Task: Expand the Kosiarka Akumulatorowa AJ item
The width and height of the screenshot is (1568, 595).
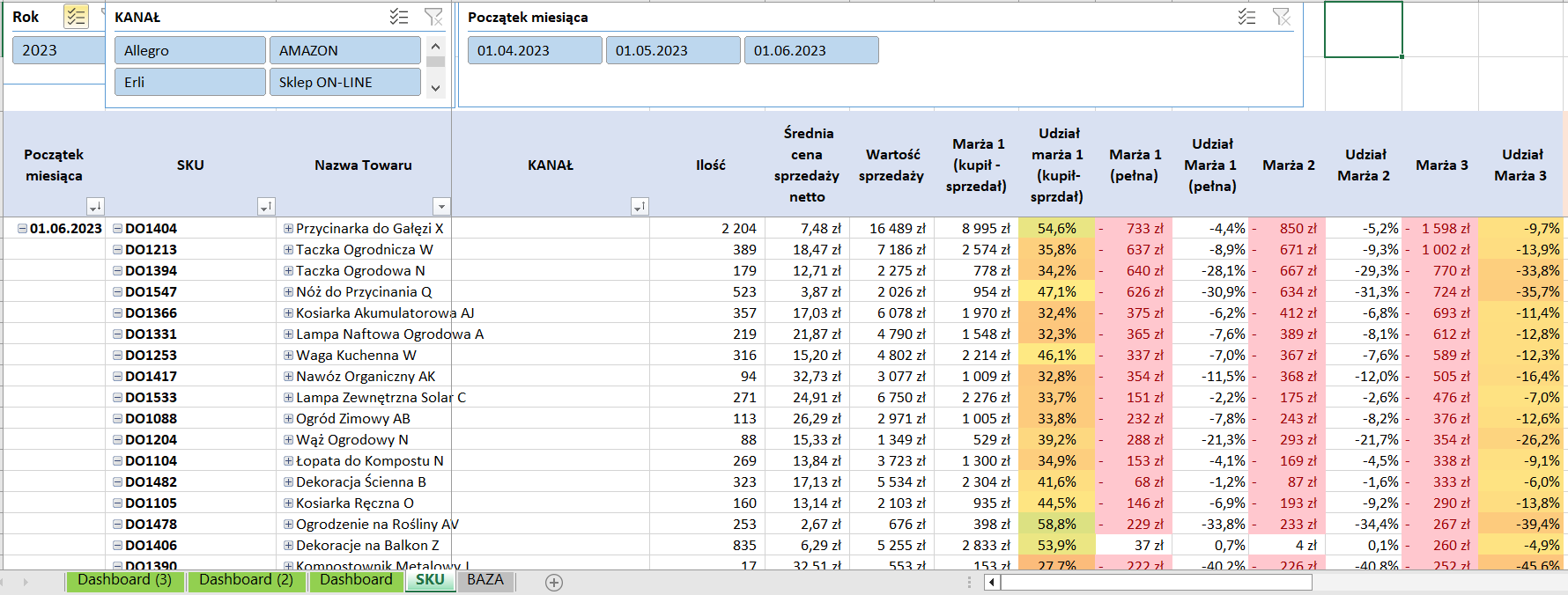Action: (x=288, y=313)
